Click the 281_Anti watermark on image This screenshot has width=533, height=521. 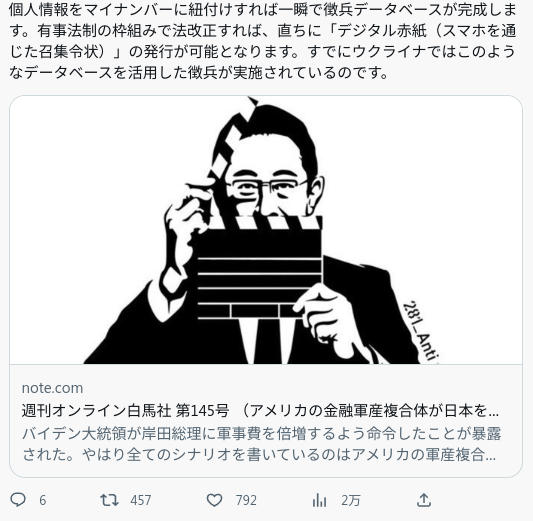pyautogui.click(x=420, y=331)
